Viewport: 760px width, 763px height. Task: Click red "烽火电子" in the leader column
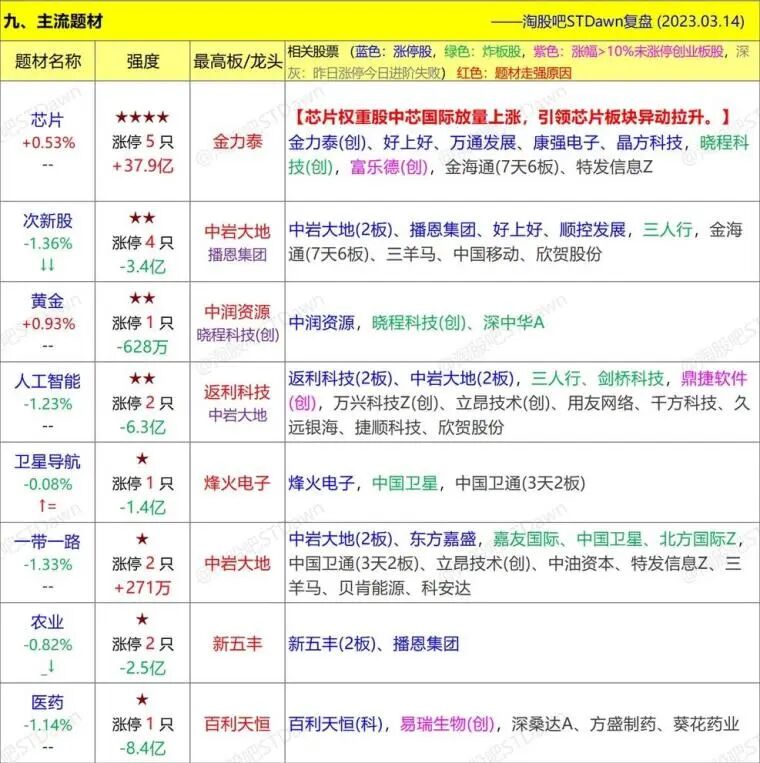pos(237,483)
